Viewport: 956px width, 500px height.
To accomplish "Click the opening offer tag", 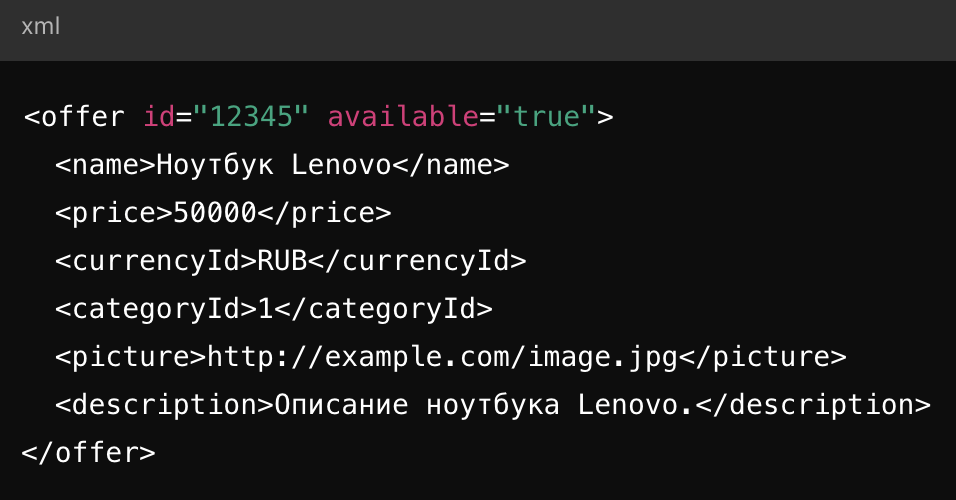I will pos(75,117).
